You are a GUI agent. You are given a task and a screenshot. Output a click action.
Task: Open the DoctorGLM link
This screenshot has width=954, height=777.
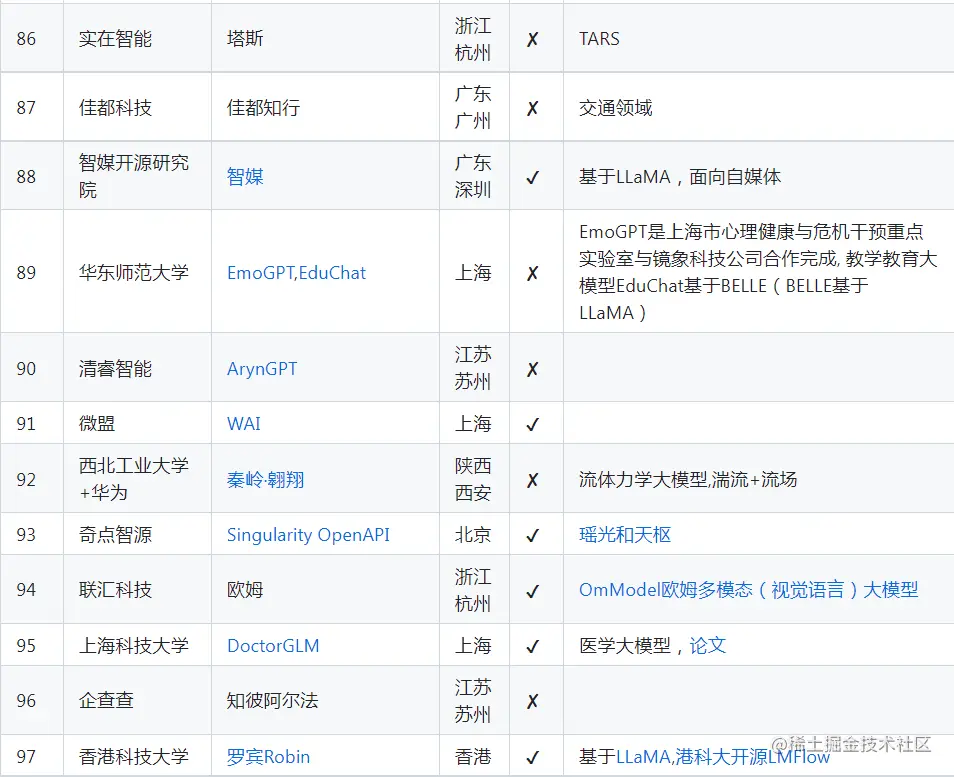(x=273, y=645)
